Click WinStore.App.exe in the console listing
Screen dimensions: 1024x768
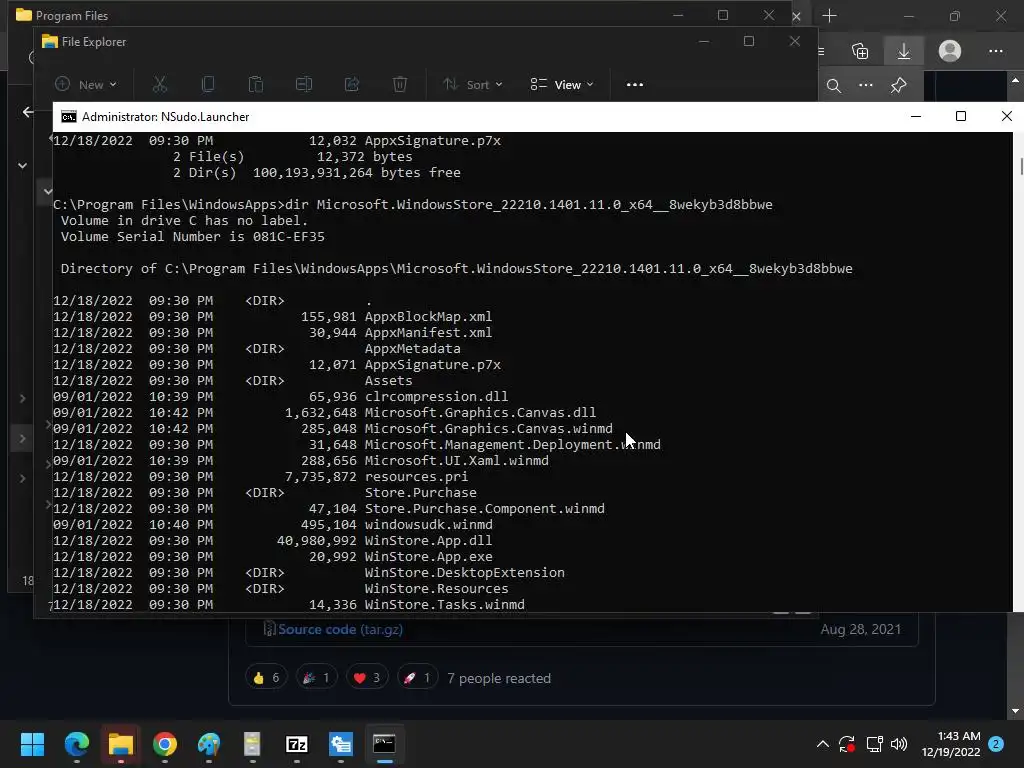click(x=428, y=556)
